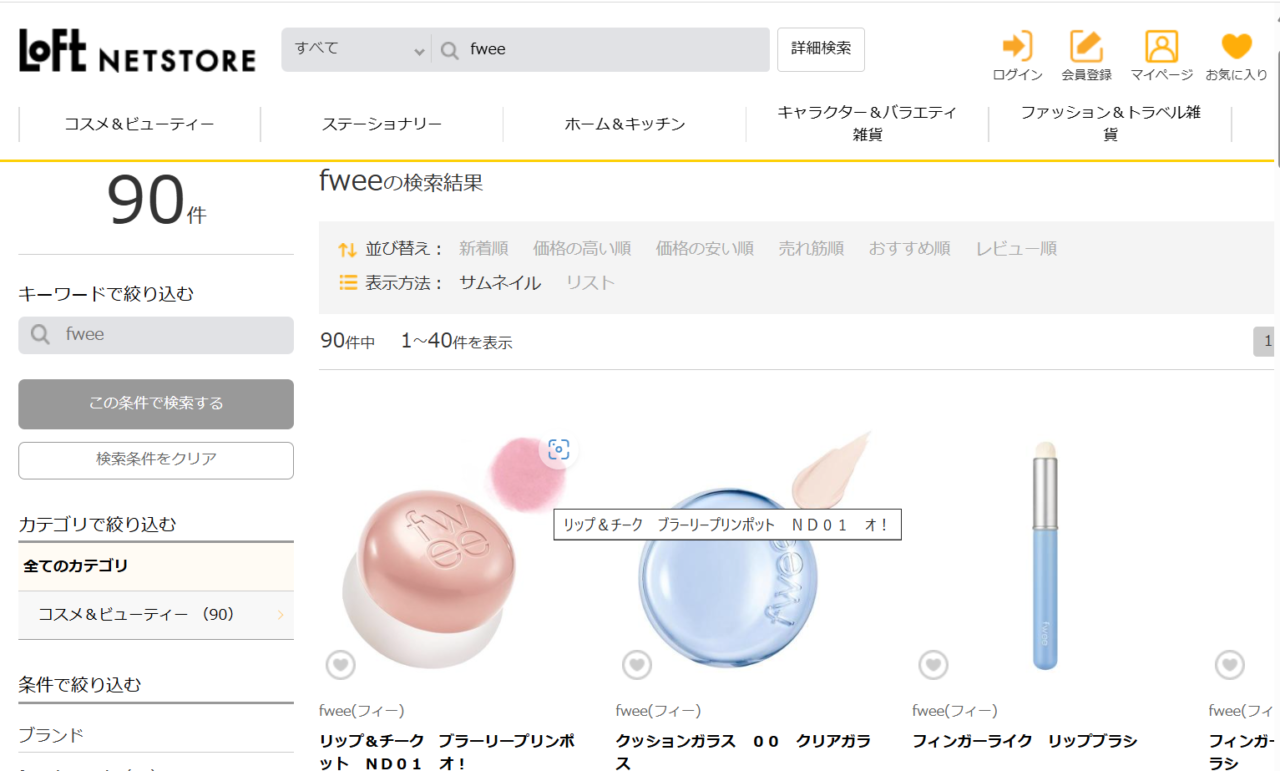Open フィンガーライク リップブラシ product title
Screen dimensions: 1280x771
[1024, 741]
